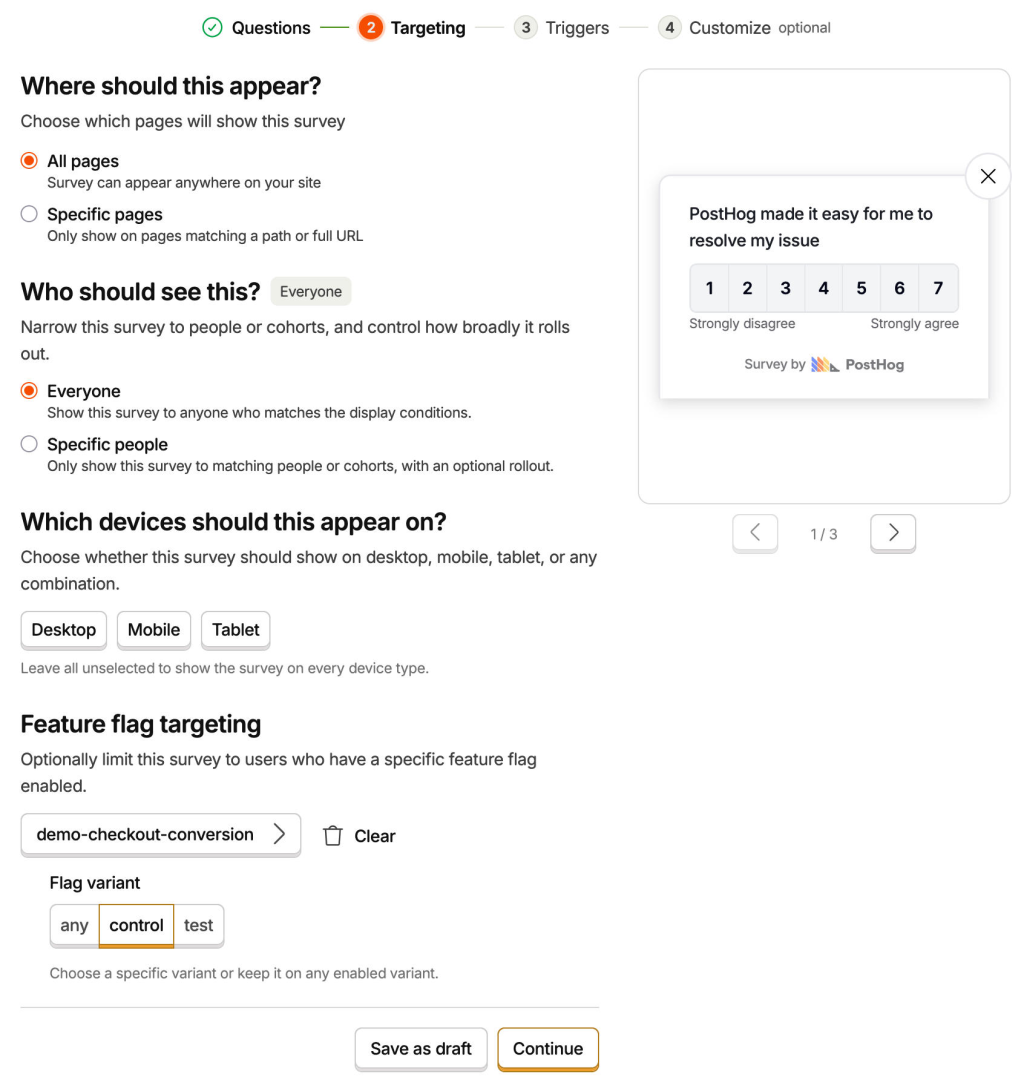Open the demo-checkout-conversion flag selector
Screen dimensions: 1024x1091
pos(161,834)
